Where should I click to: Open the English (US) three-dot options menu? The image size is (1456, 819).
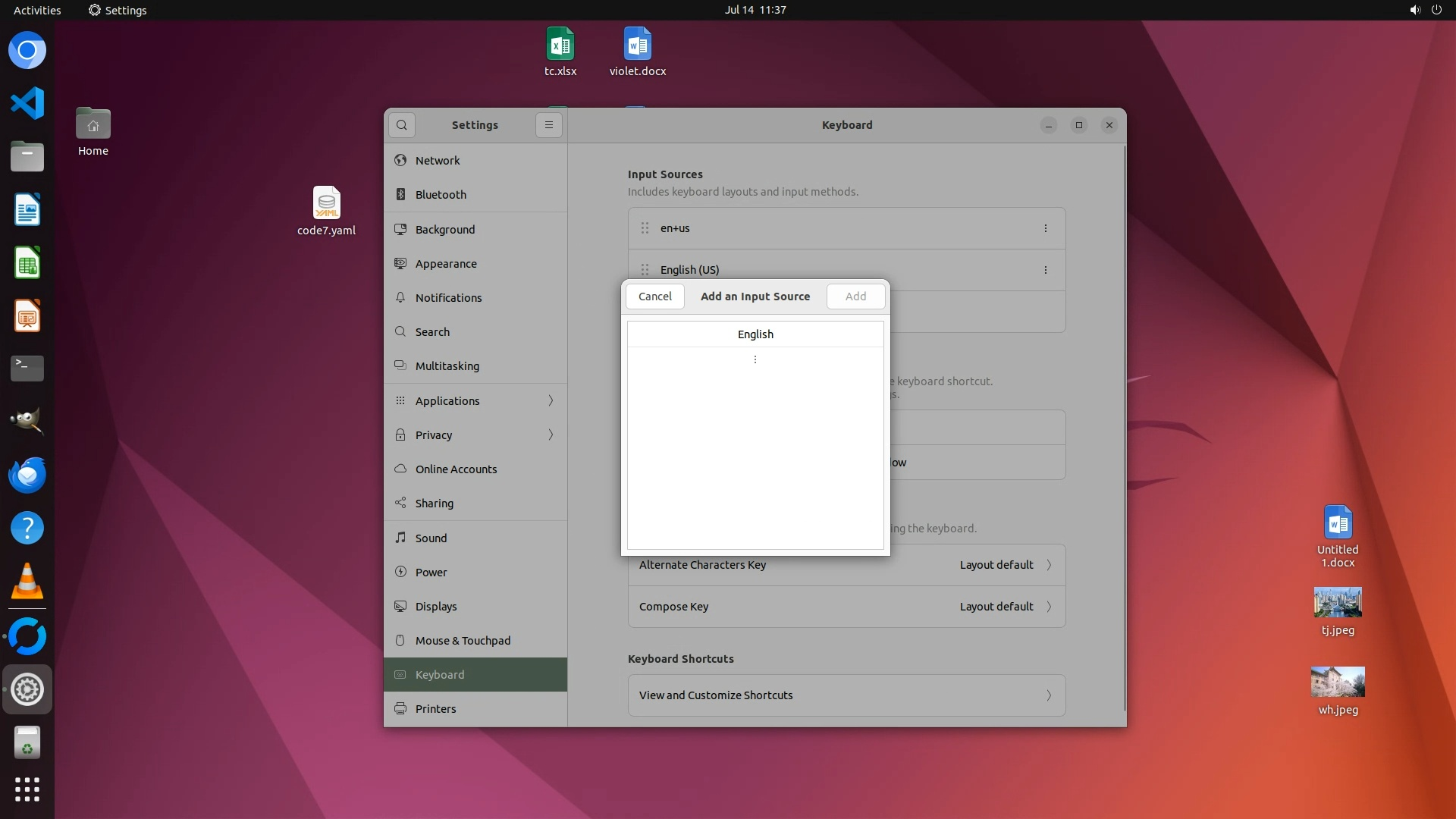1045,270
